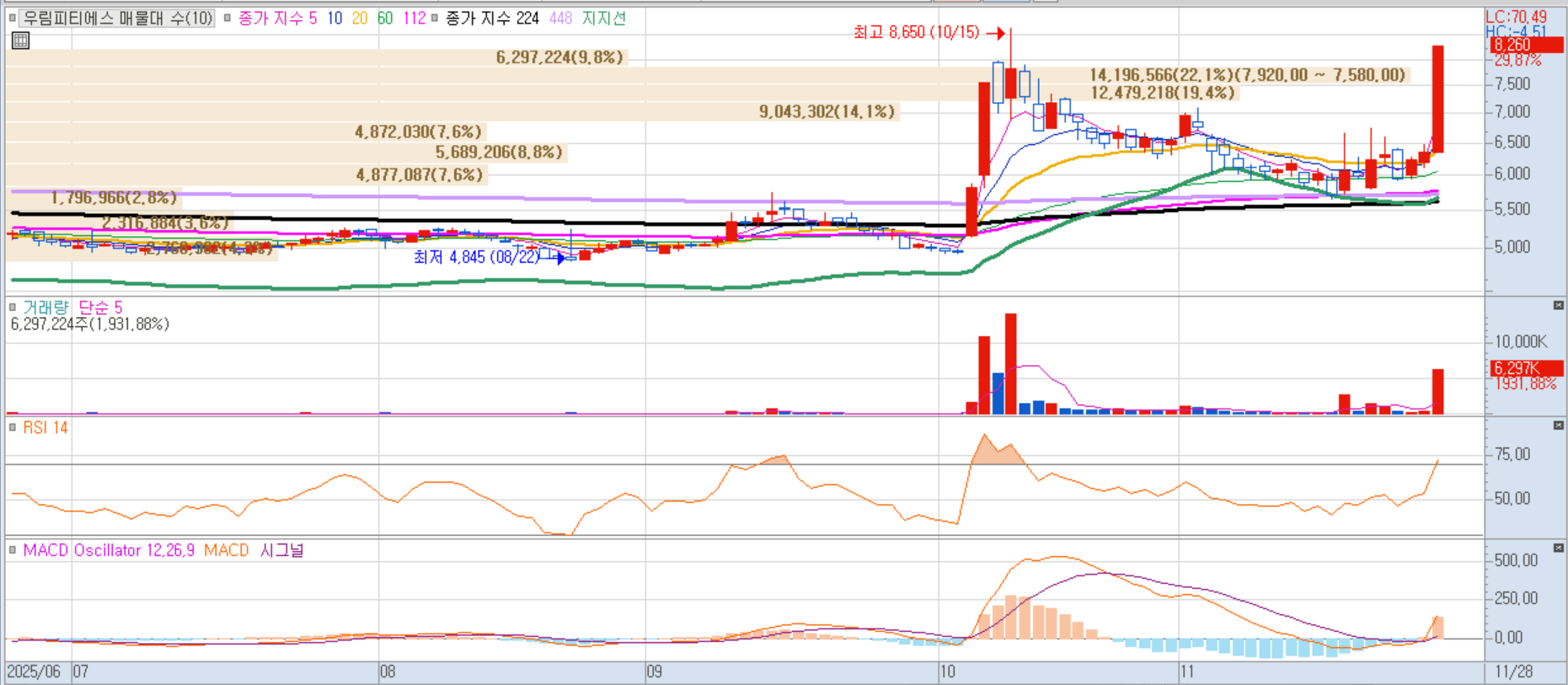
Task: Click the red 6,297K volume tag
Action: pyautogui.click(x=1526, y=368)
